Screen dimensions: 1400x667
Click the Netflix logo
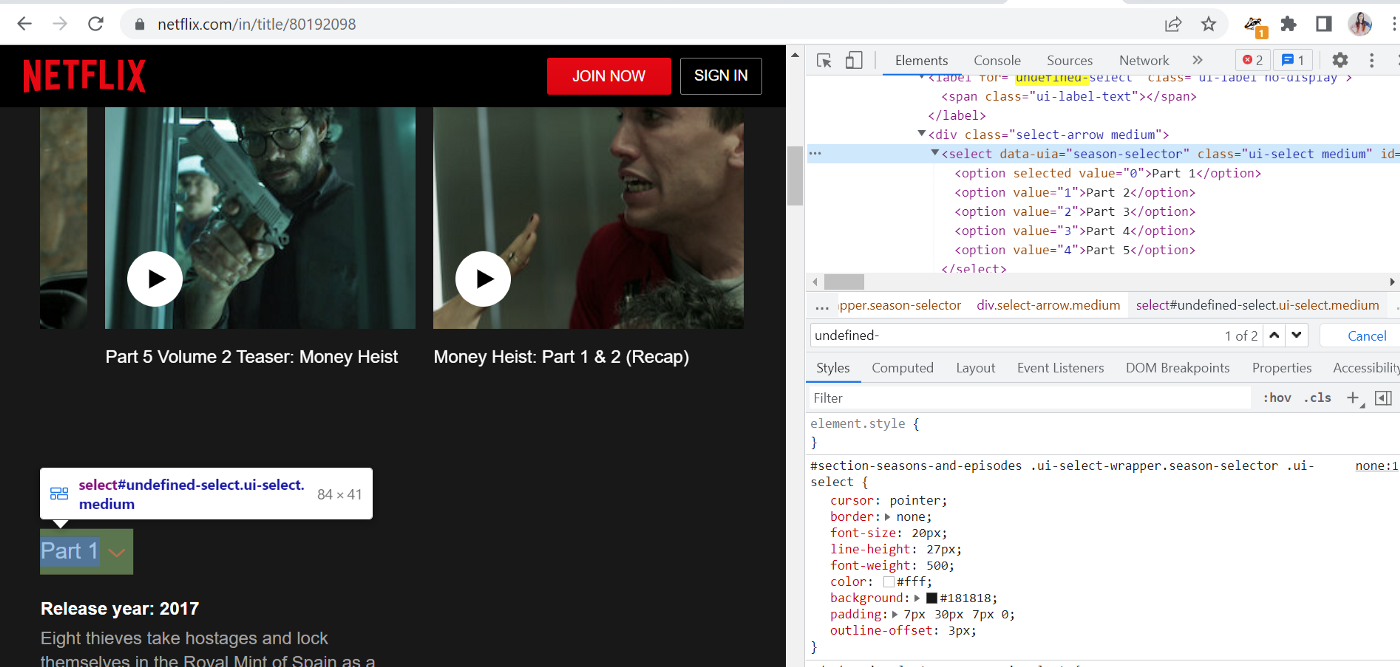tap(85, 76)
